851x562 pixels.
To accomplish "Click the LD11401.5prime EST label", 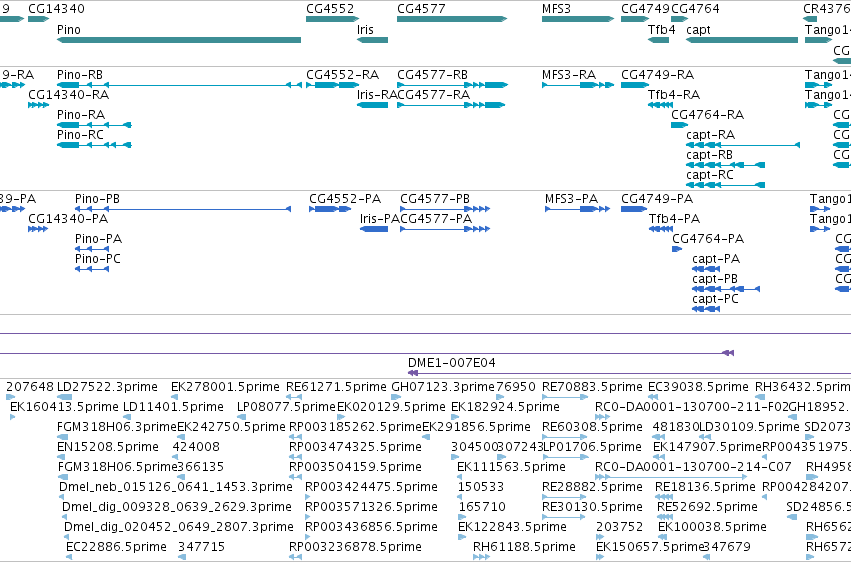I will click(173, 407).
